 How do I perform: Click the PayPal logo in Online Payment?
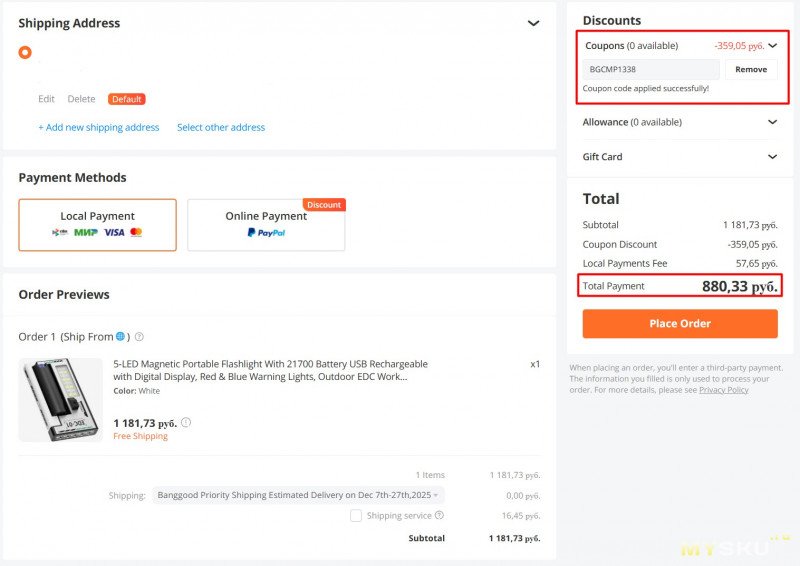[x=266, y=232]
